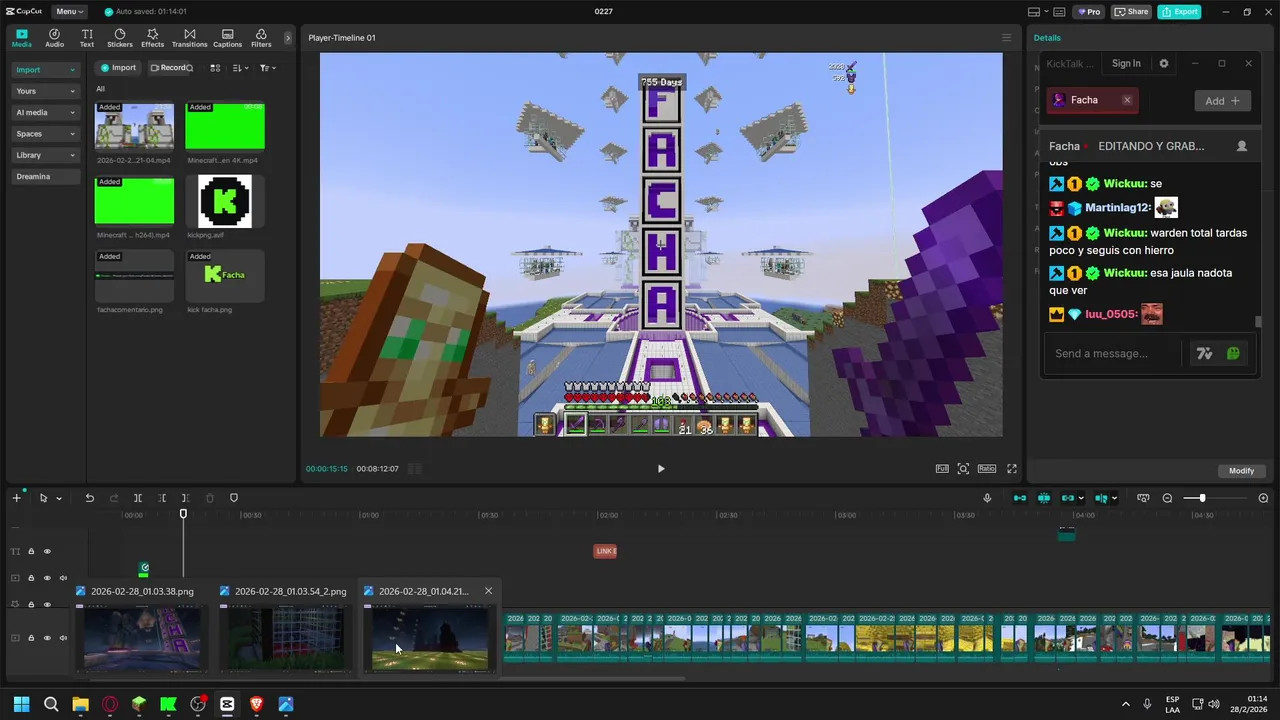Open KickTalk settings gear

1163,63
